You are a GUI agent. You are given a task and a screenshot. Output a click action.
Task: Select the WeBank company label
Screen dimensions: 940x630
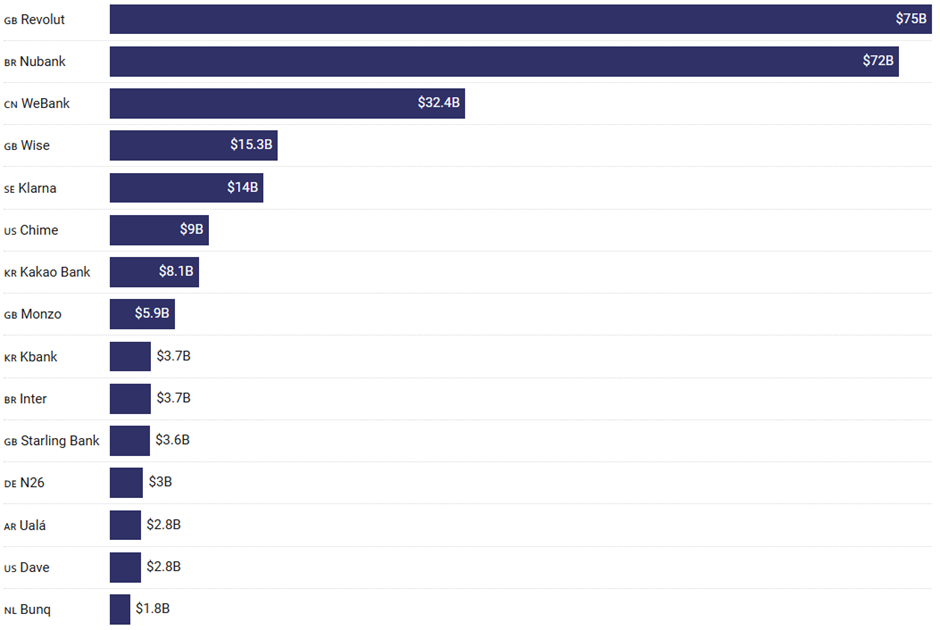point(45,103)
